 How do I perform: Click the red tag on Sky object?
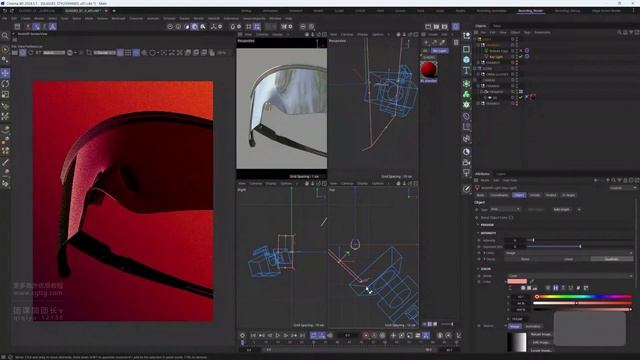click(533, 97)
